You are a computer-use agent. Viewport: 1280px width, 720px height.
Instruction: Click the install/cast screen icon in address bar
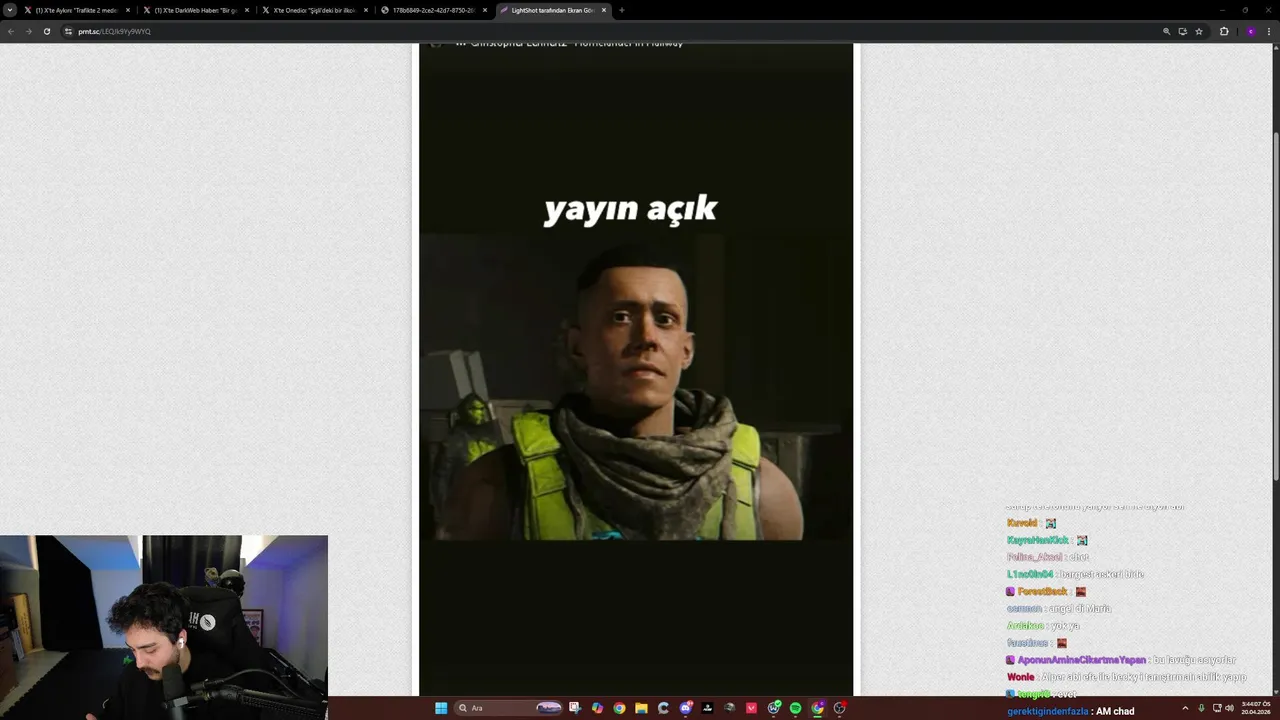[1182, 31]
